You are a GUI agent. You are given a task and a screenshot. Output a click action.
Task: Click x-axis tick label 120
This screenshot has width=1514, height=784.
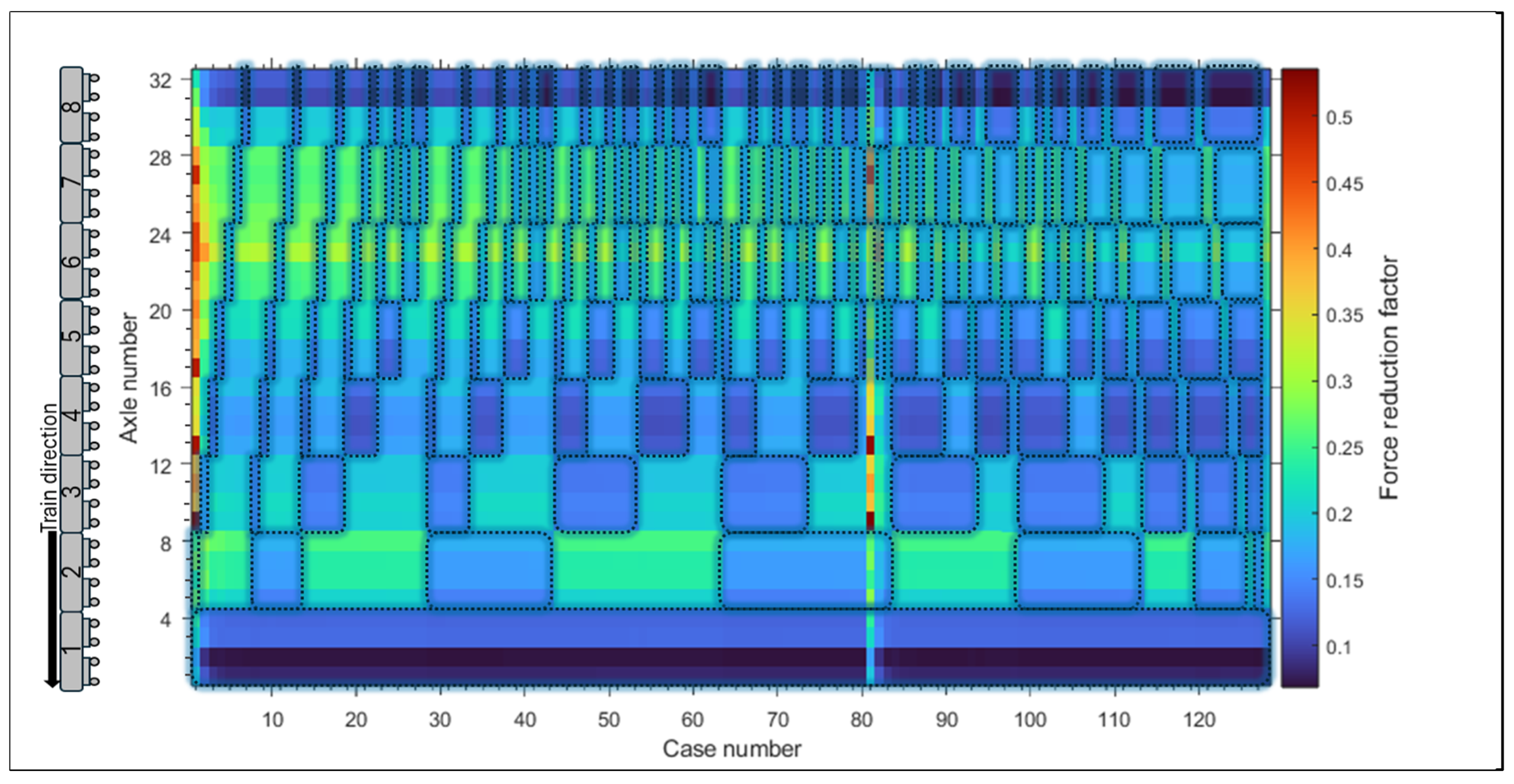(x=1199, y=719)
